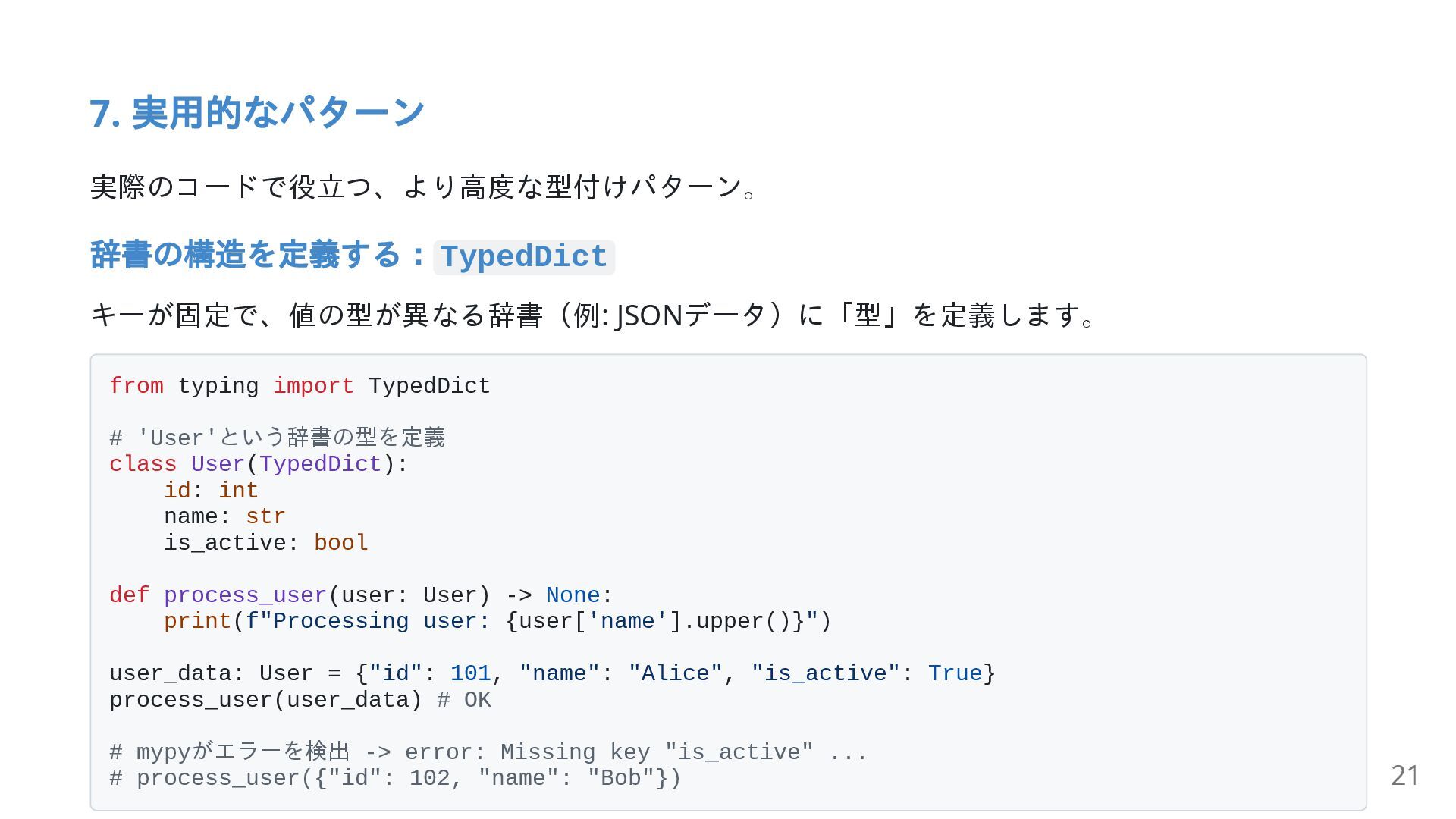The image size is (1456, 819).
Task: Click the 'int' type annotation for id
Action: tap(239, 491)
